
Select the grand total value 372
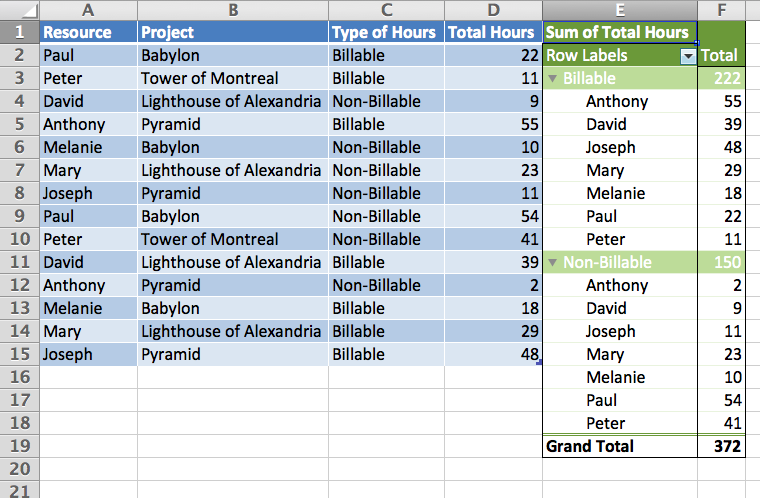point(722,446)
